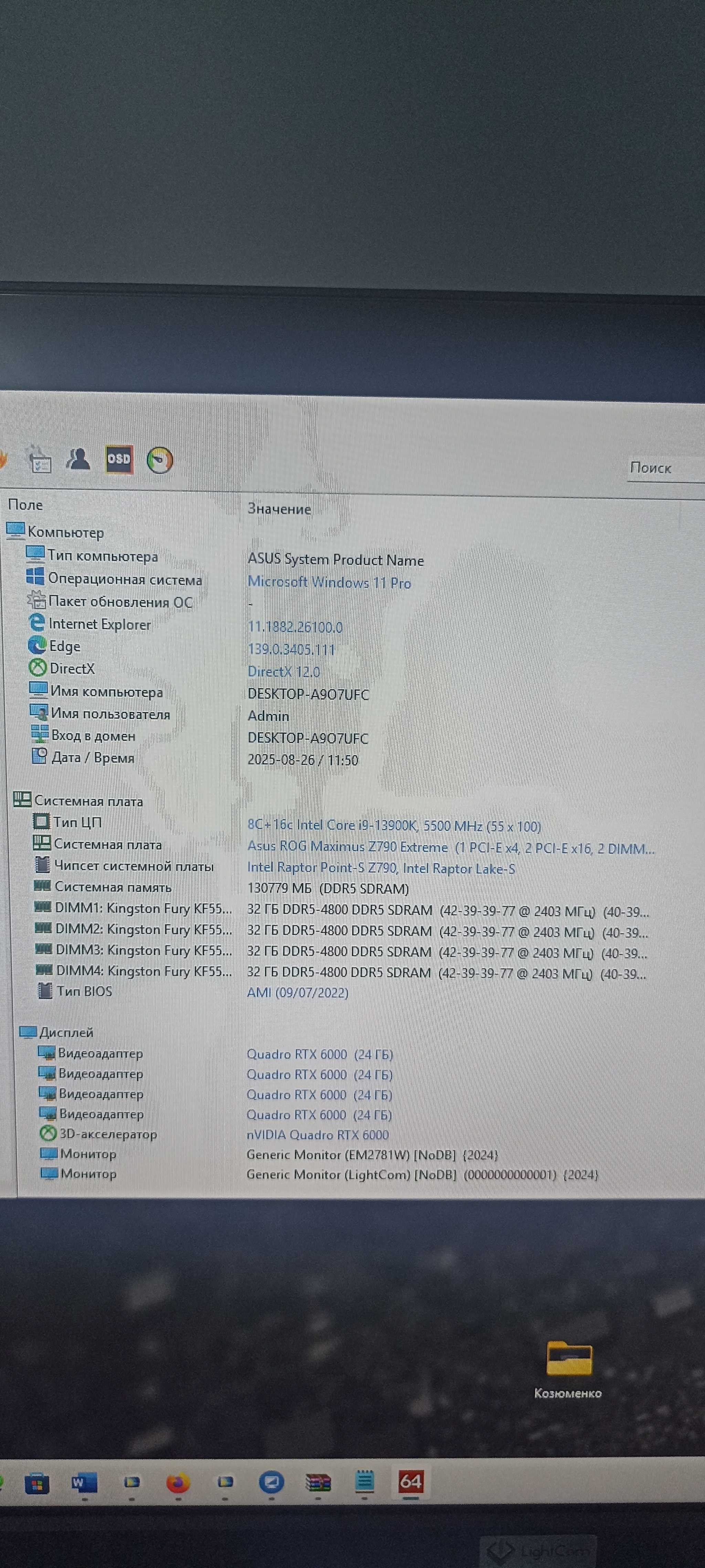The width and height of the screenshot is (705, 1568).
Task: Open the Asus ROG Maximus Z790 Extreme link
Action: tap(347, 847)
